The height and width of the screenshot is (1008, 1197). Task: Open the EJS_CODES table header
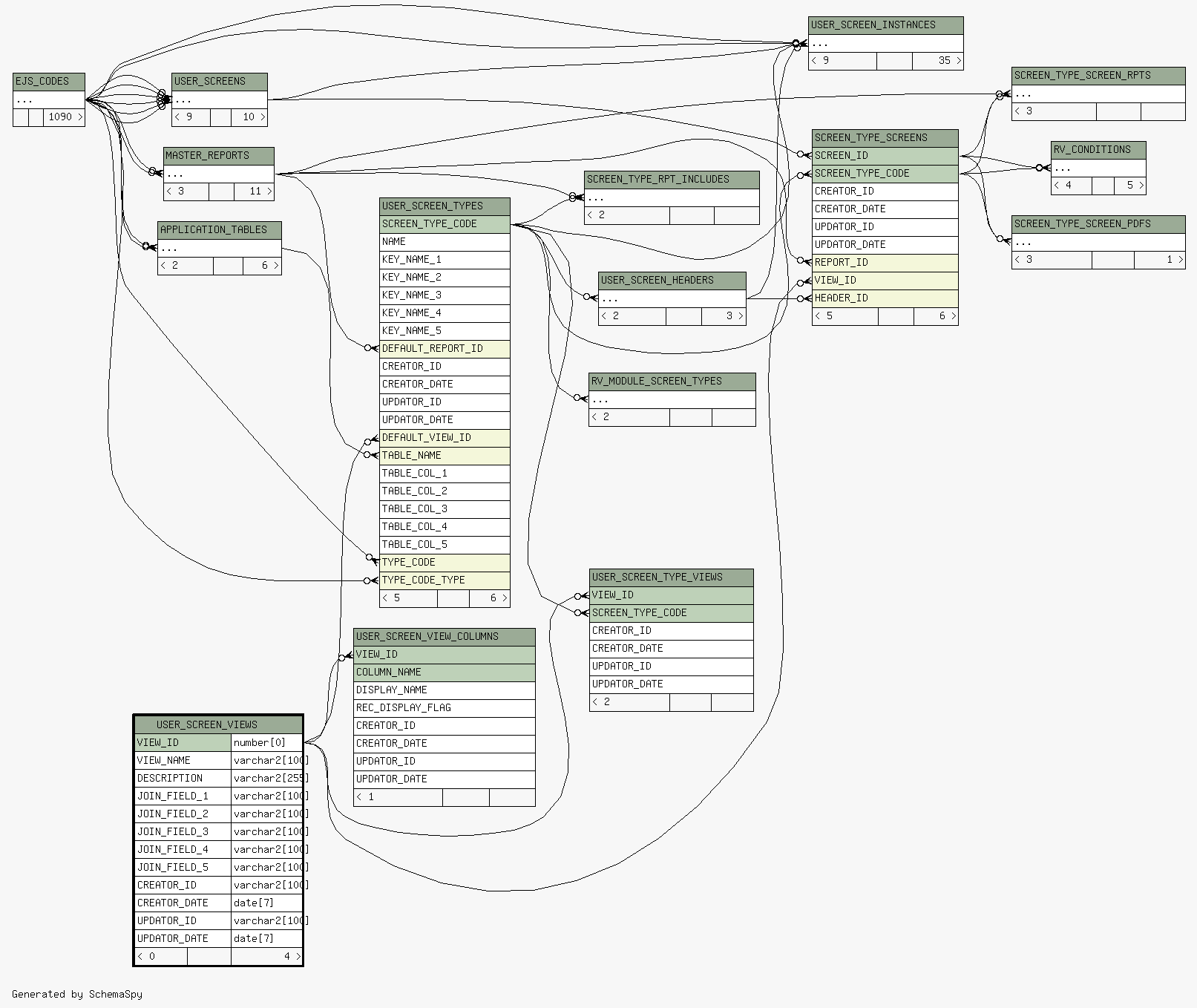pyautogui.click(x=49, y=82)
